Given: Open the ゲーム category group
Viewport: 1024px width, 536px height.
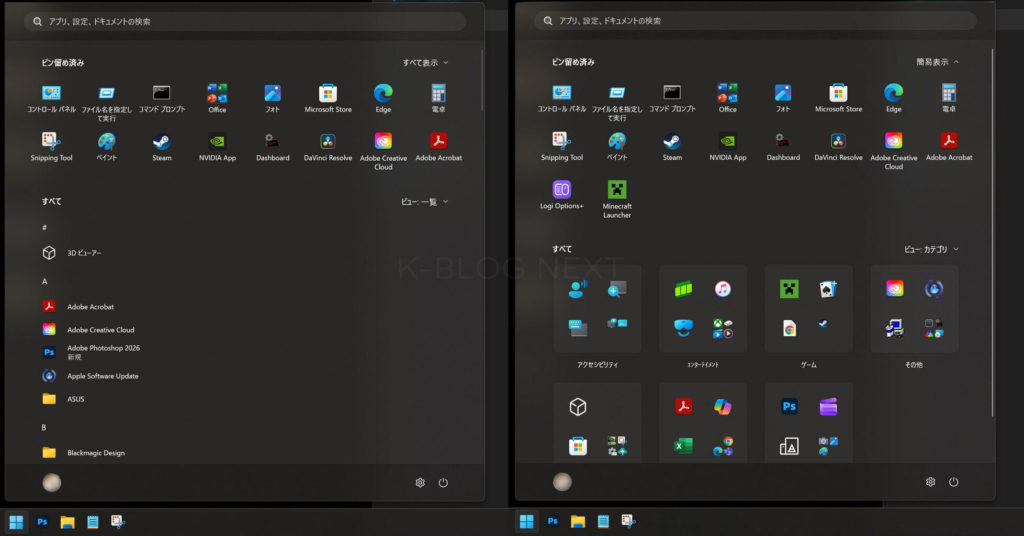Looking at the screenshot, I should coord(808,308).
